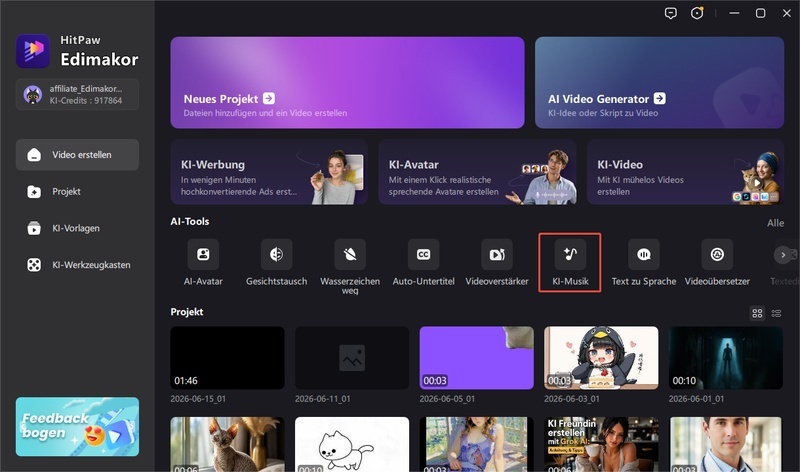Viewport: 800px width, 472px height.
Task: Start the Videoverstärker tool
Action: 497,254
